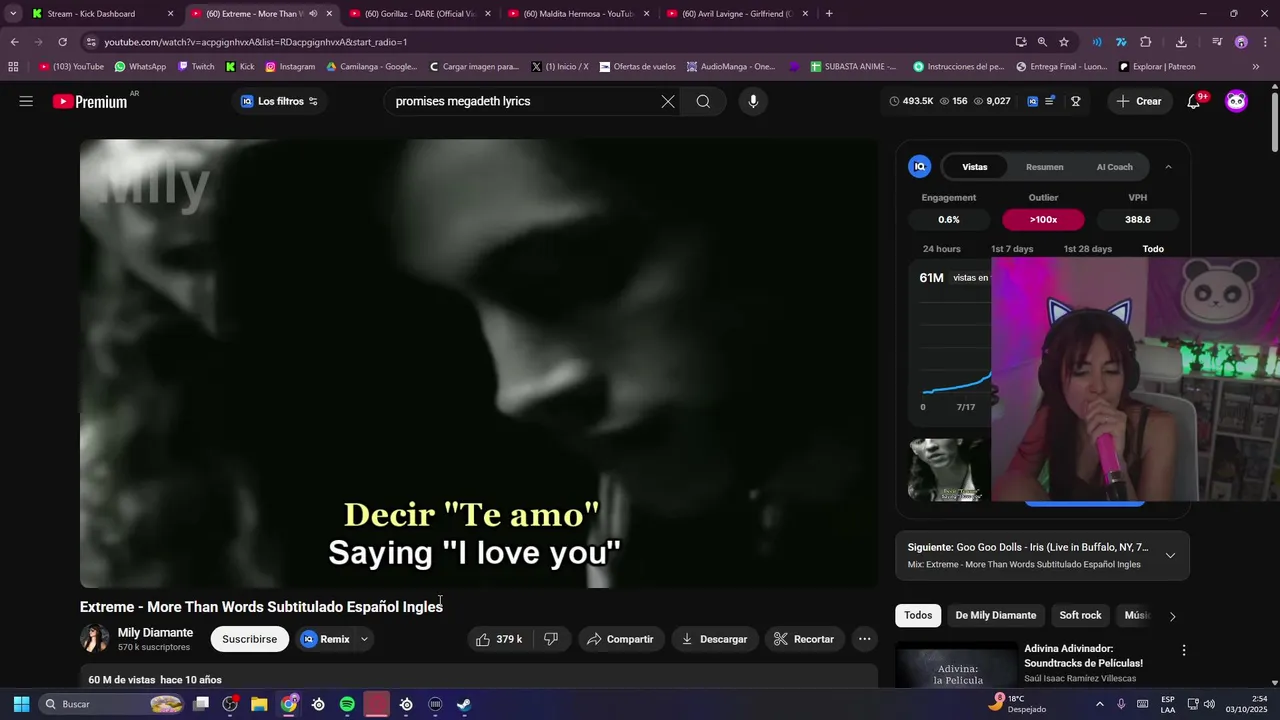The image size is (1280, 720).
Task: Open the notifications bell
Action: 1193,101
